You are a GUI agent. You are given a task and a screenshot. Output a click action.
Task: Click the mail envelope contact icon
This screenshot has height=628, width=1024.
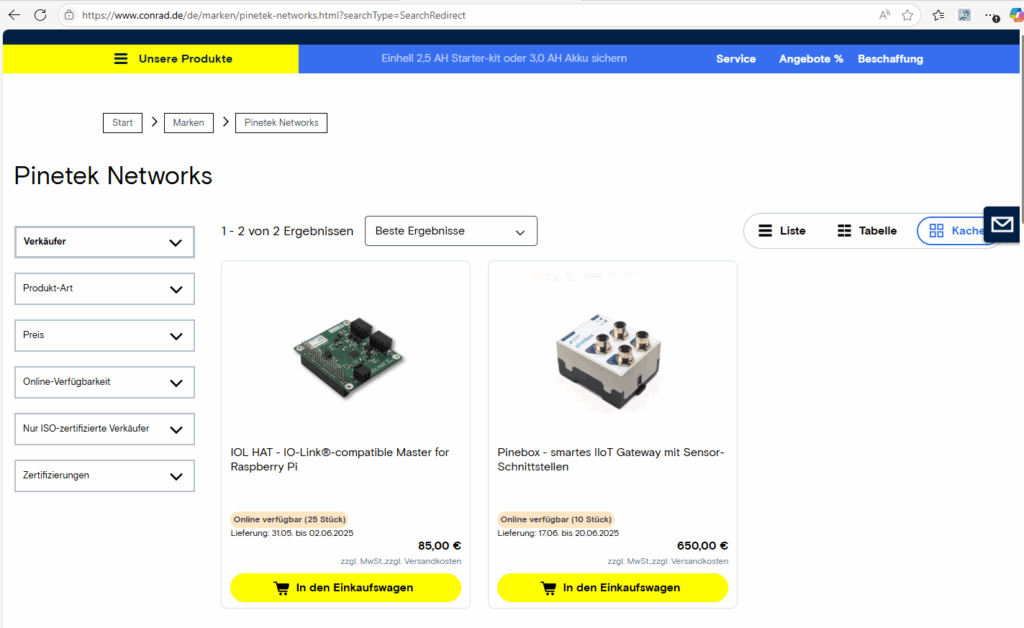coord(1002,224)
